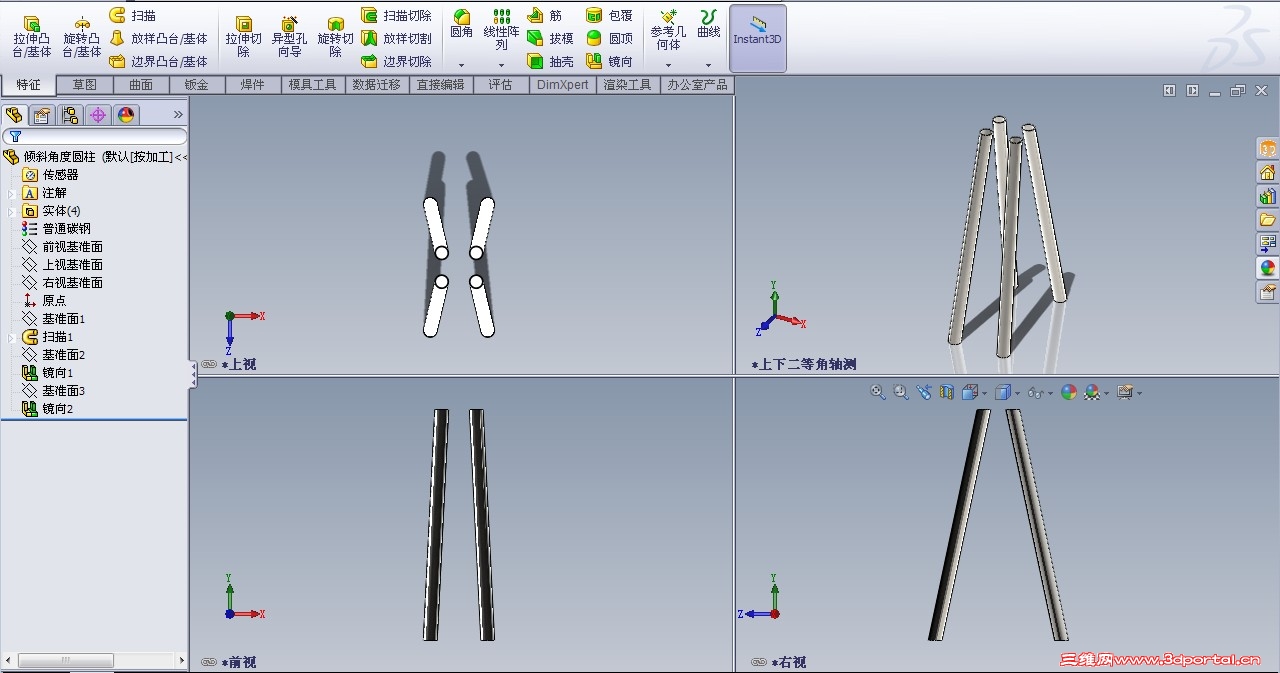Select the 普通碳钢 material item
The image size is (1280, 673).
56,229
